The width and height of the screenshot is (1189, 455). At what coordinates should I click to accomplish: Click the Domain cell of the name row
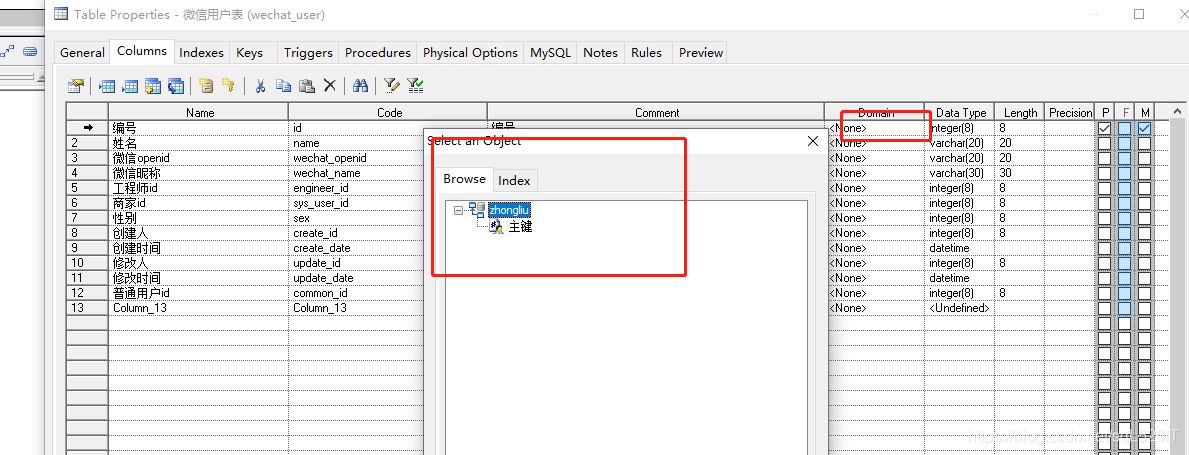874,143
